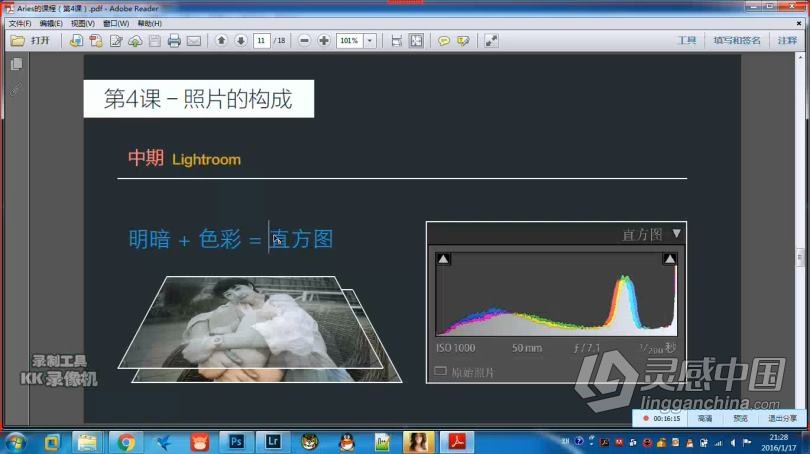
Task: Click the 打开 (Open) folder button
Action: pyautogui.click(x=30, y=40)
